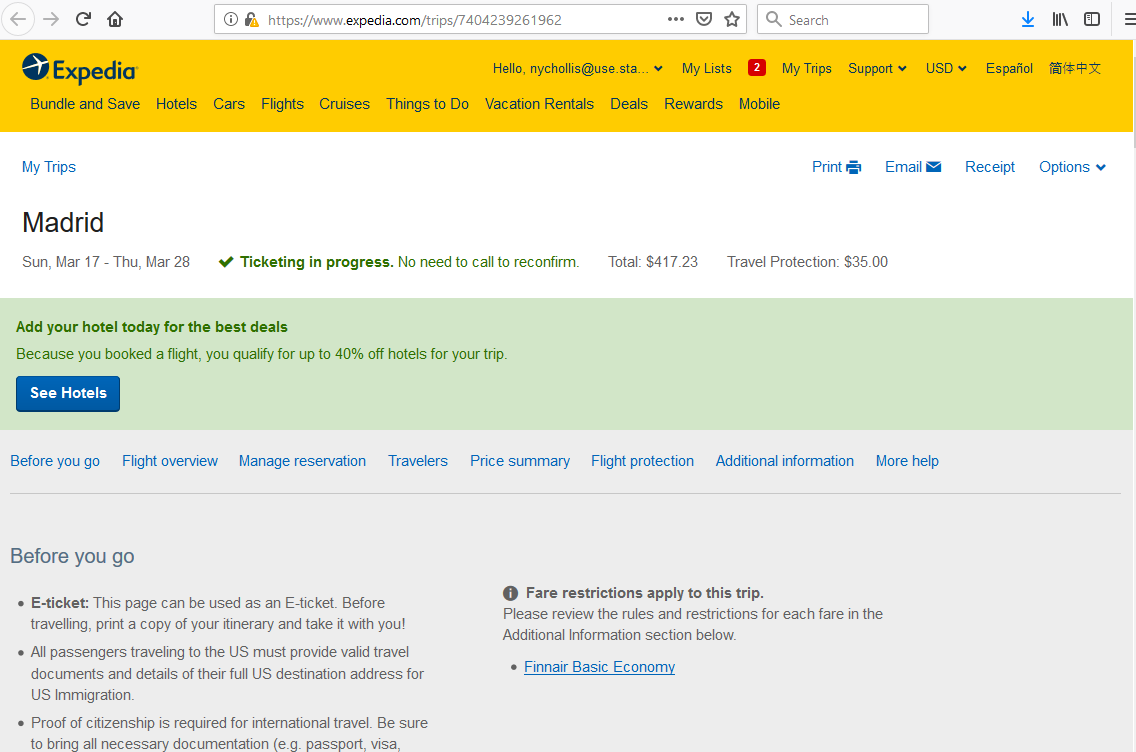Open the Firefox downloads arrow
This screenshot has height=752, width=1136.
point(1027,19)
